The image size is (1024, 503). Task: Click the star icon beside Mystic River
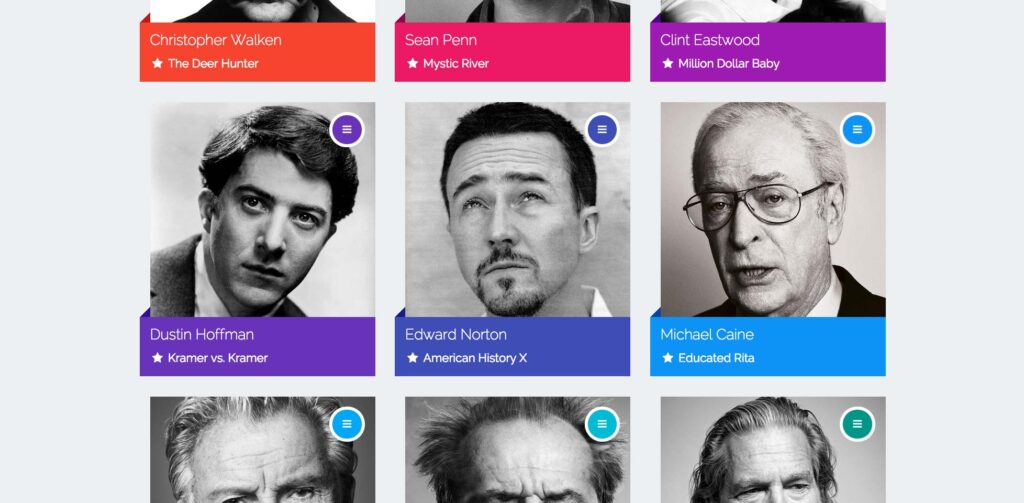[x=413, y=63]
